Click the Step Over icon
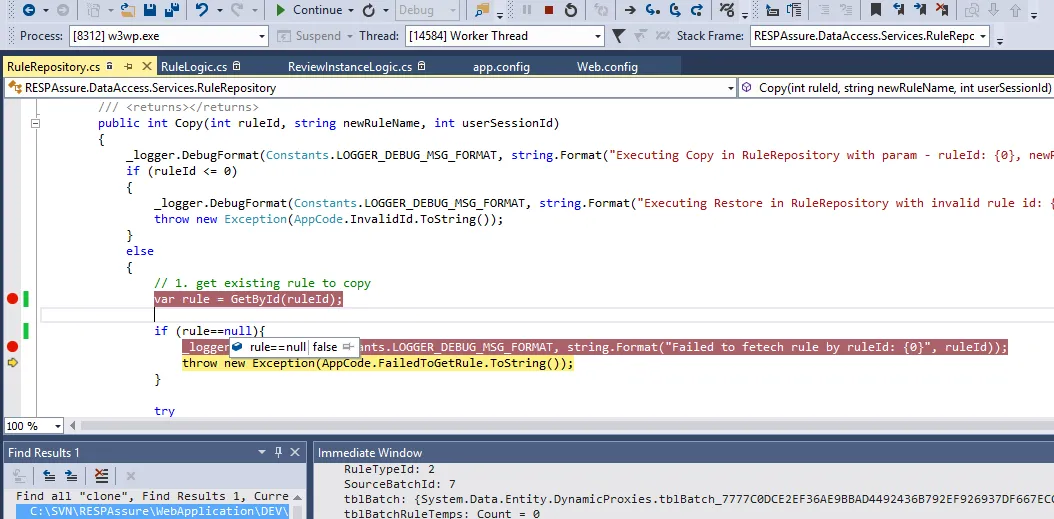The width and height of the screenshot is (1054, 519). (x=674, y=10)
